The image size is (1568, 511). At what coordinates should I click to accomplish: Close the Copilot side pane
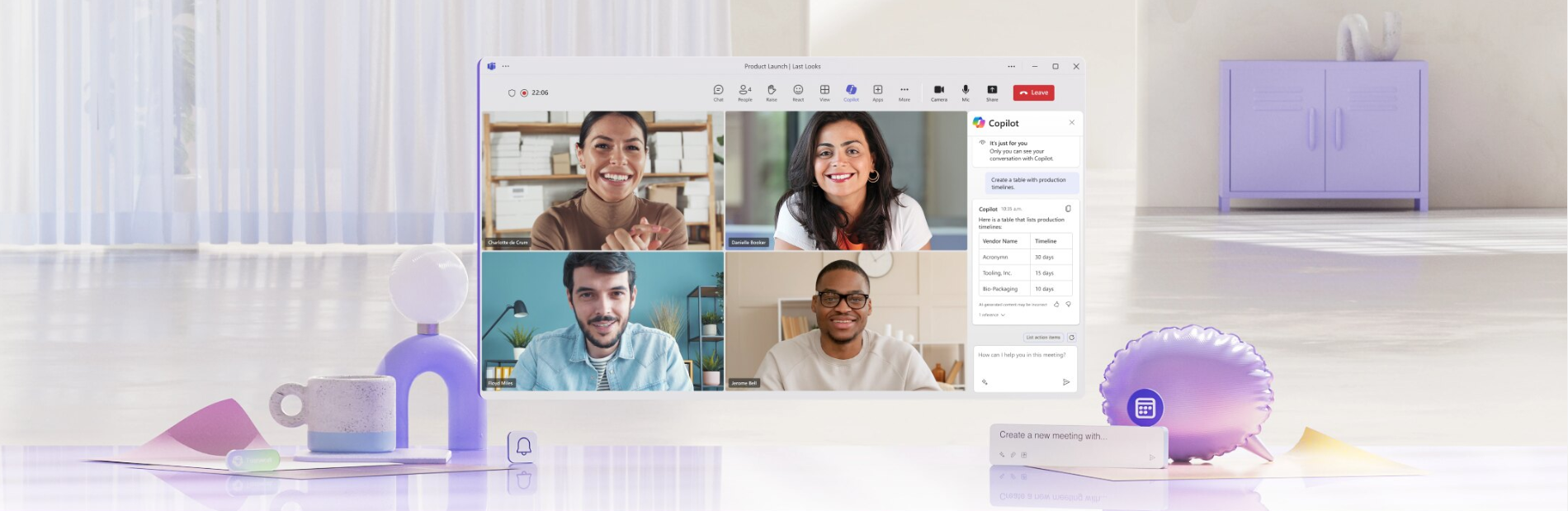(x=1072, y=122)
